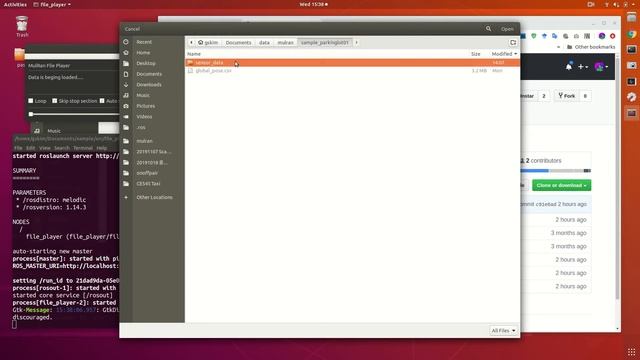The image size is (640, 360).
Task: Toggle the Loop checkbox in File Player
Action: coord(31,101)
